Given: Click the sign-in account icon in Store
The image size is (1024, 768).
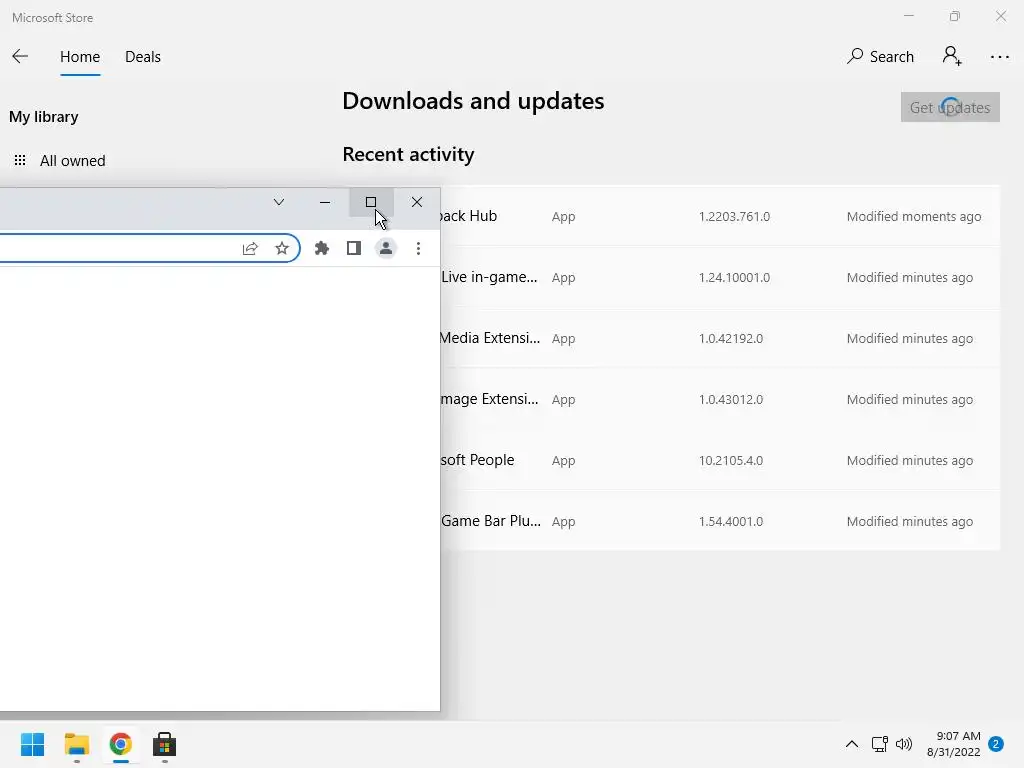Looking at the screenshot, I should tap(952, 56).
